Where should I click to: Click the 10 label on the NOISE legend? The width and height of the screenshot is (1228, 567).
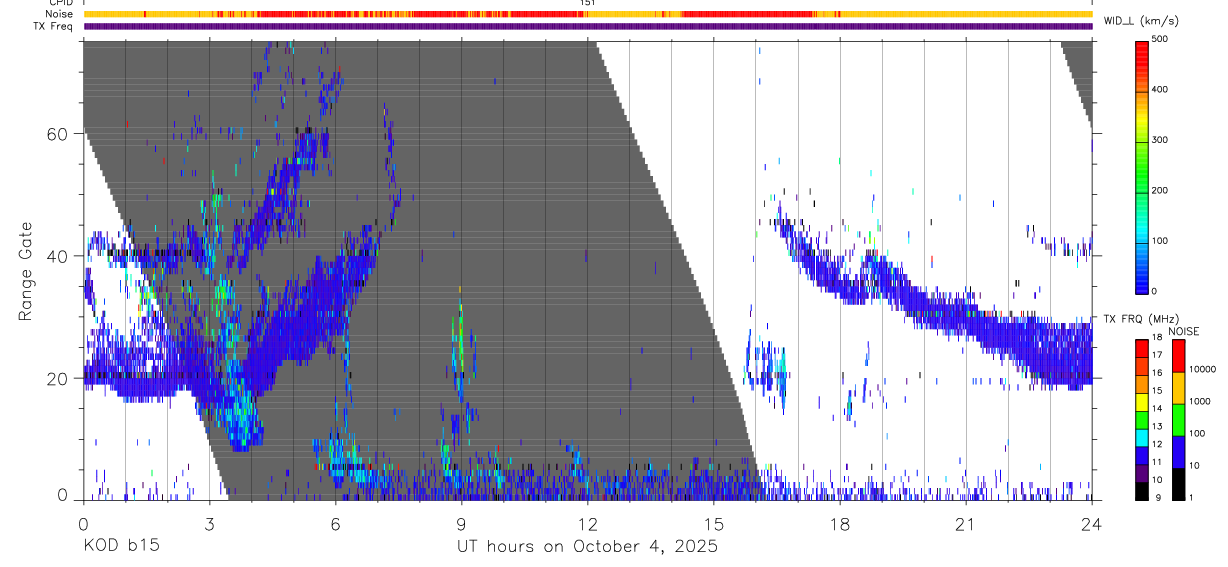coord(1196,465)
